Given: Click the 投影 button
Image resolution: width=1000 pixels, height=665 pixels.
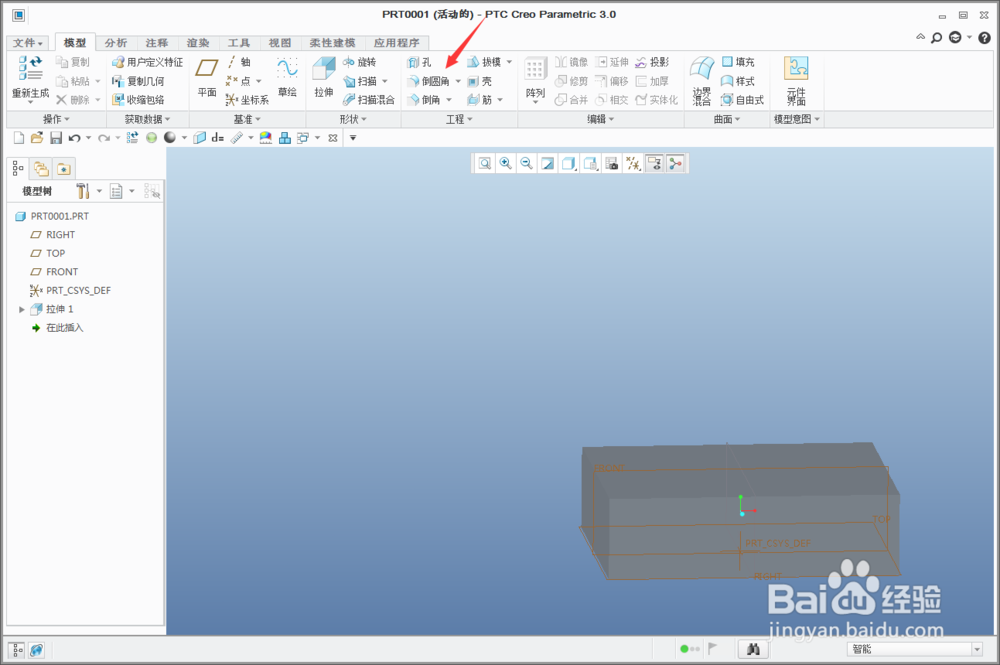Looking at the screenshot, I should coord(652,62).
